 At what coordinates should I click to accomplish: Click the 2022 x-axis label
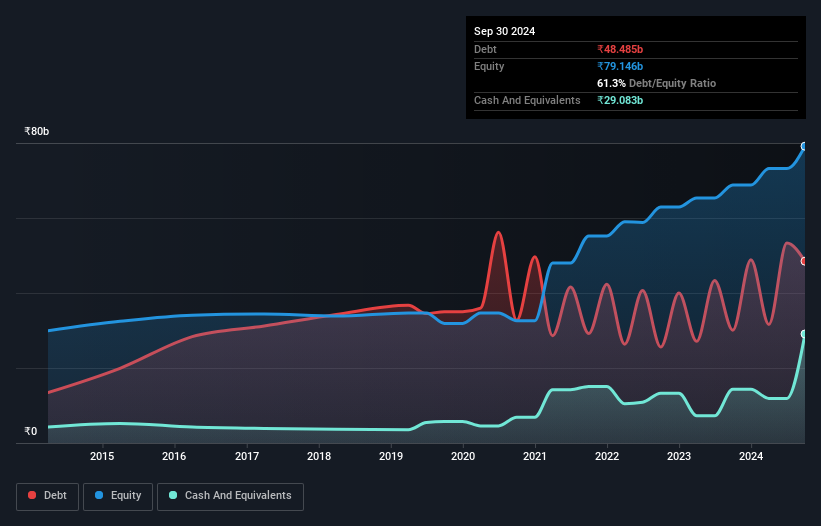point(607,456)
